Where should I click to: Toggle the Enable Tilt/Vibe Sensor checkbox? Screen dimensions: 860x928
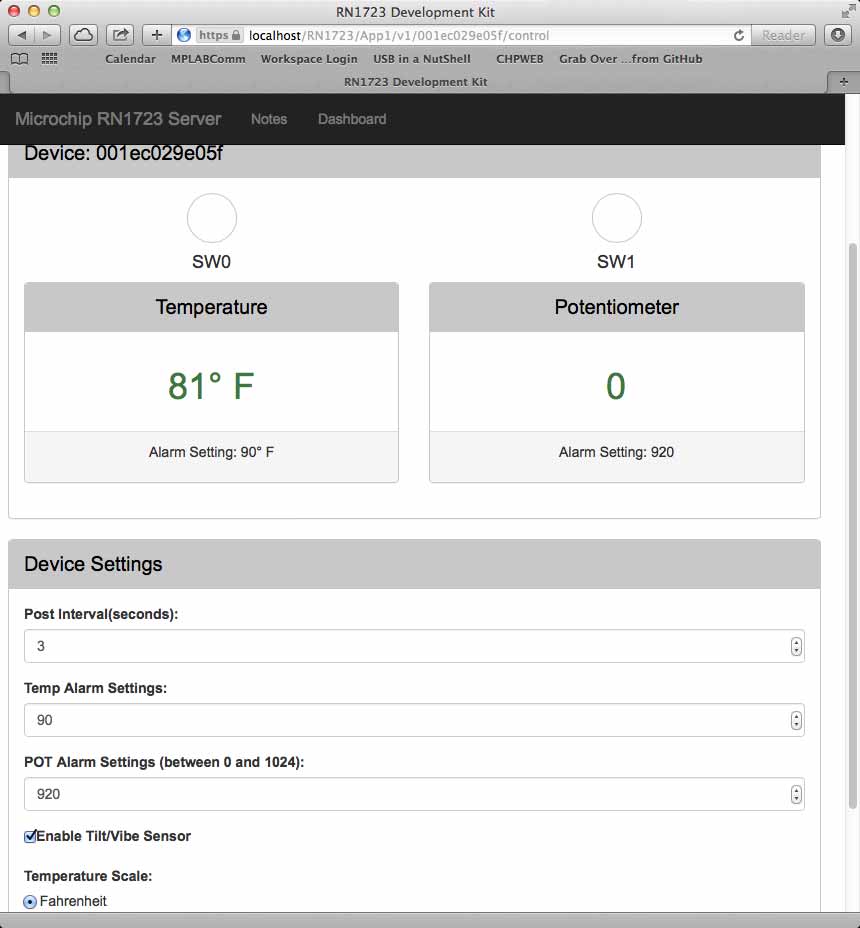tap(31, 836)
